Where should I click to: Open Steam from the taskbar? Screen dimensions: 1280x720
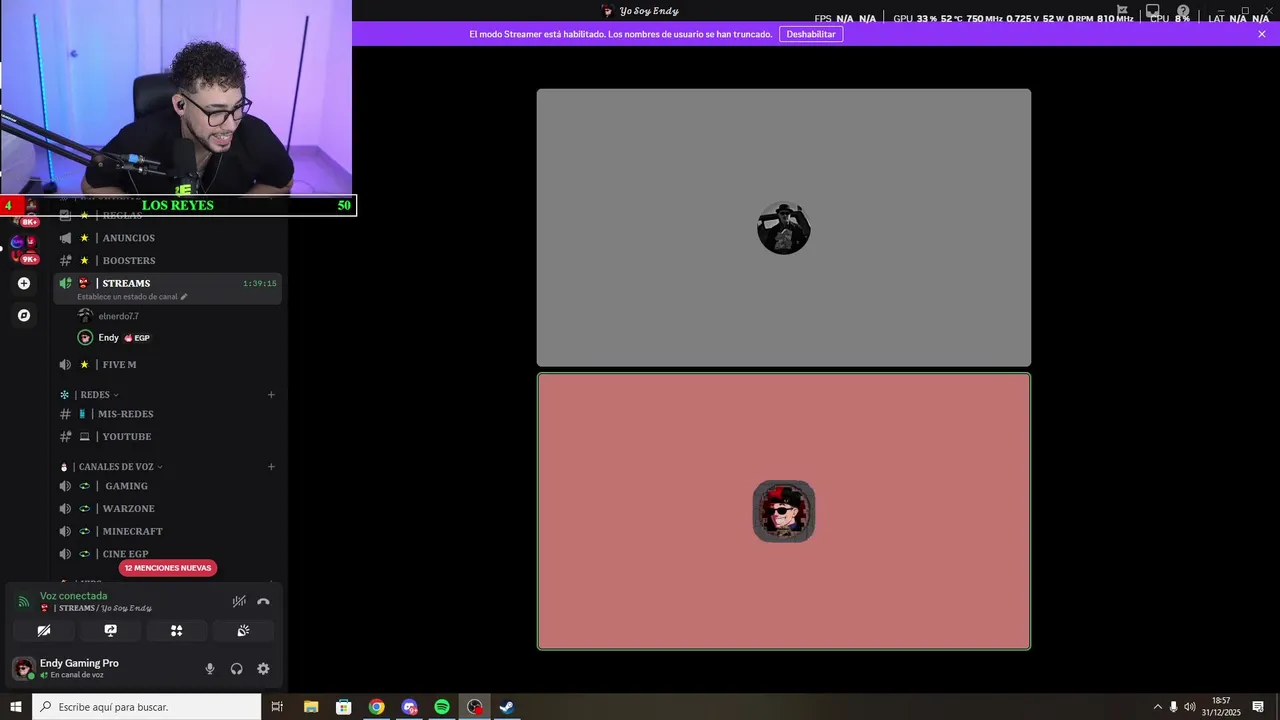[507, 707]
